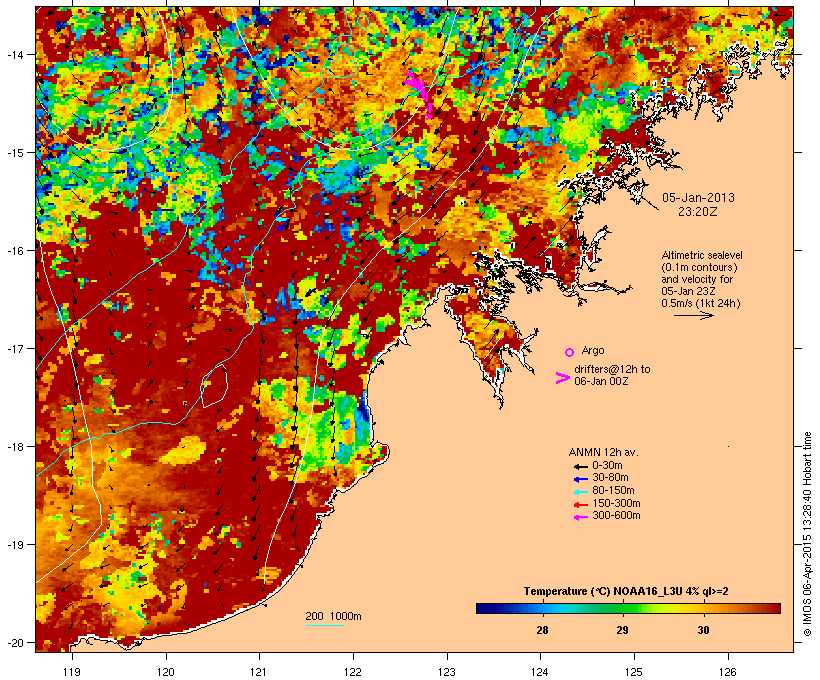Viewport: 820px width, 680px height.
Task: Click the magenta Argo float marker near the coast
Action: pyautogui.click(x=621, y=101)
